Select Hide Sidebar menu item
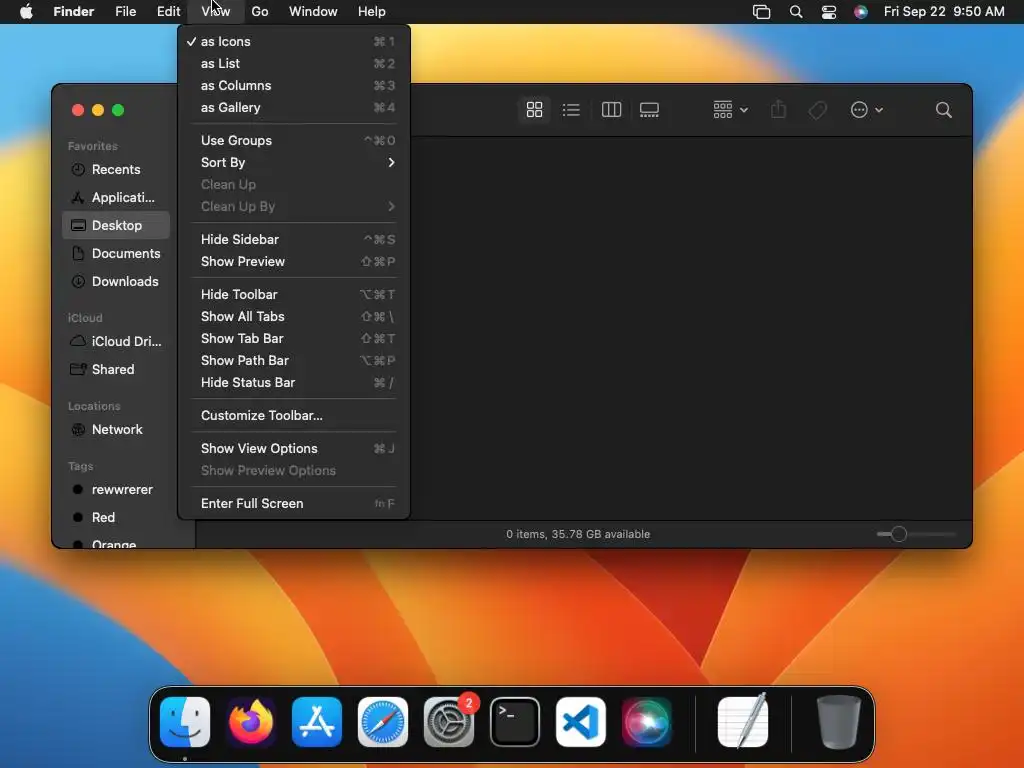The width and height of the screenshot is (1024, 768). (x=294, y=240)
